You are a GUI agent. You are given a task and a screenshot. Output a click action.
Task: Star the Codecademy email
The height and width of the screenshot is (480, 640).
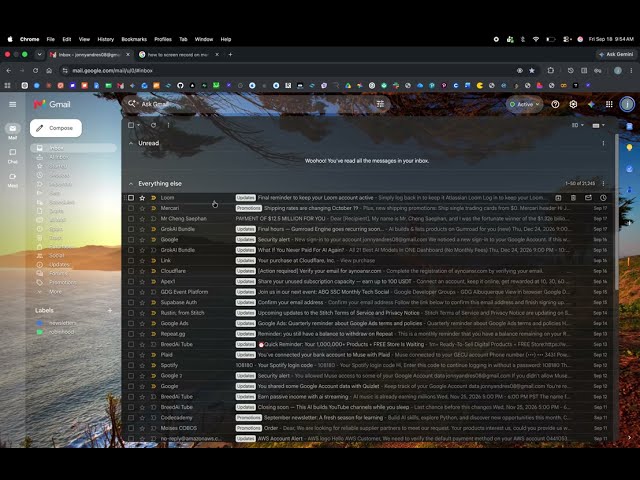click(x=142, y=418)
